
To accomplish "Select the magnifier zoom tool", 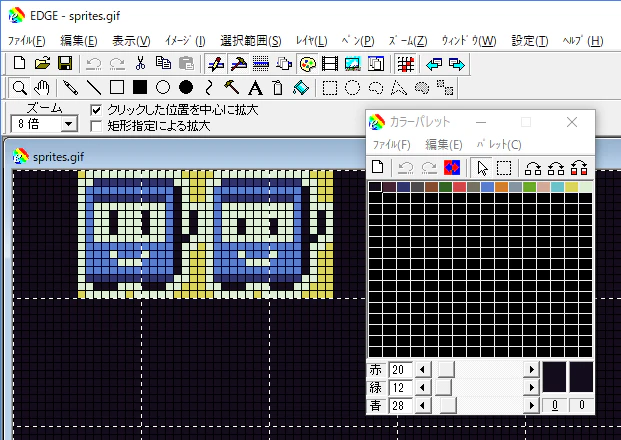I will 19,88.
